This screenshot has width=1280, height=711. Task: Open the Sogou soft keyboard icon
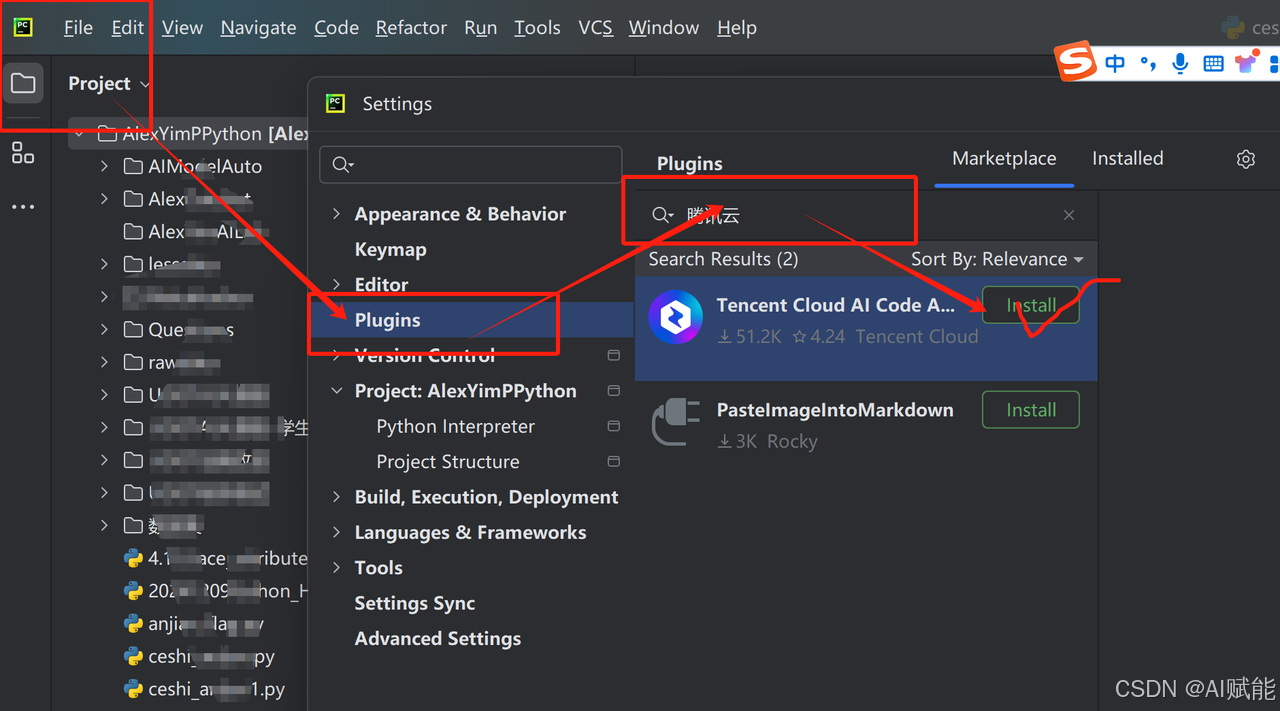click(x=1213, y=64)
